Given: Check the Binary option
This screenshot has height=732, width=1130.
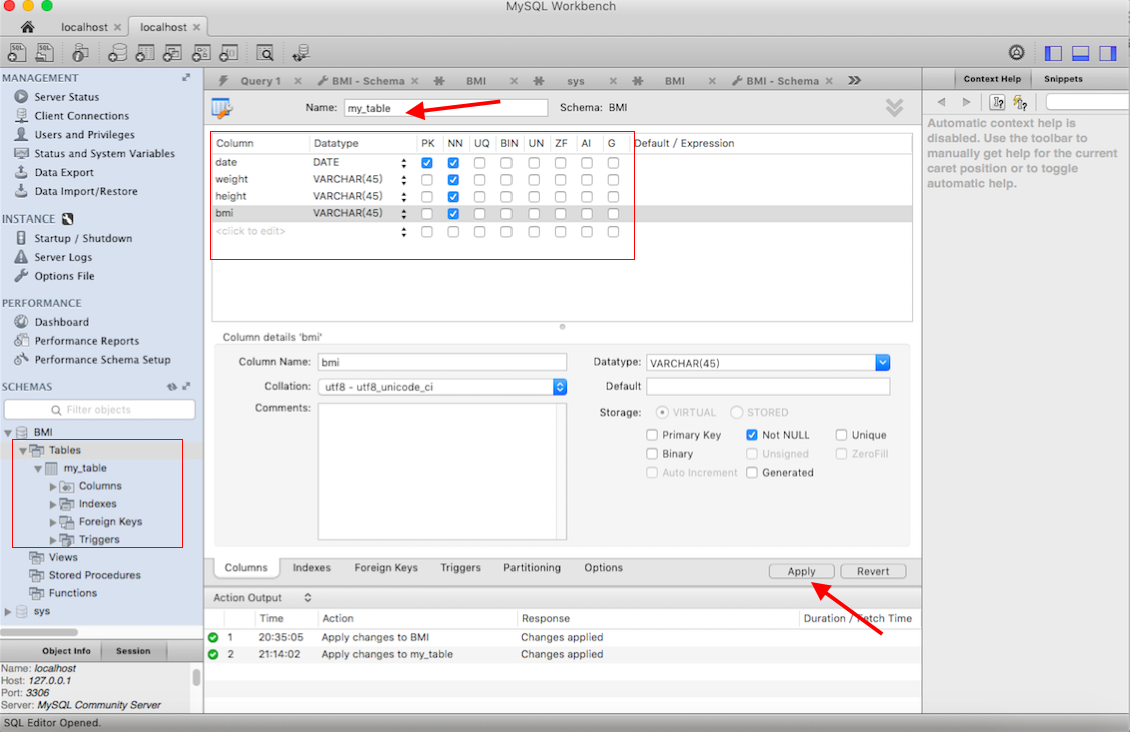Looking at the screenshot, I should pos(652,454).
